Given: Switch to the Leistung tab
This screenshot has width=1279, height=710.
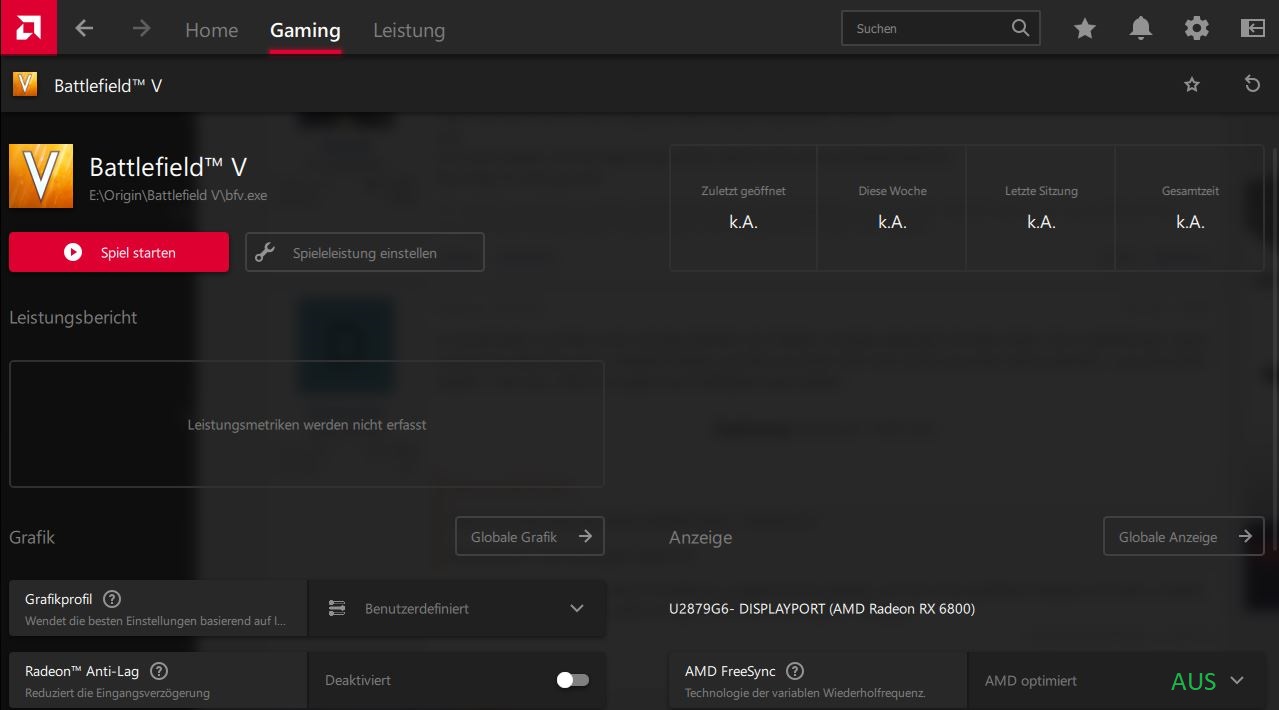Looking at the screenshot, I should coord(409,30).
